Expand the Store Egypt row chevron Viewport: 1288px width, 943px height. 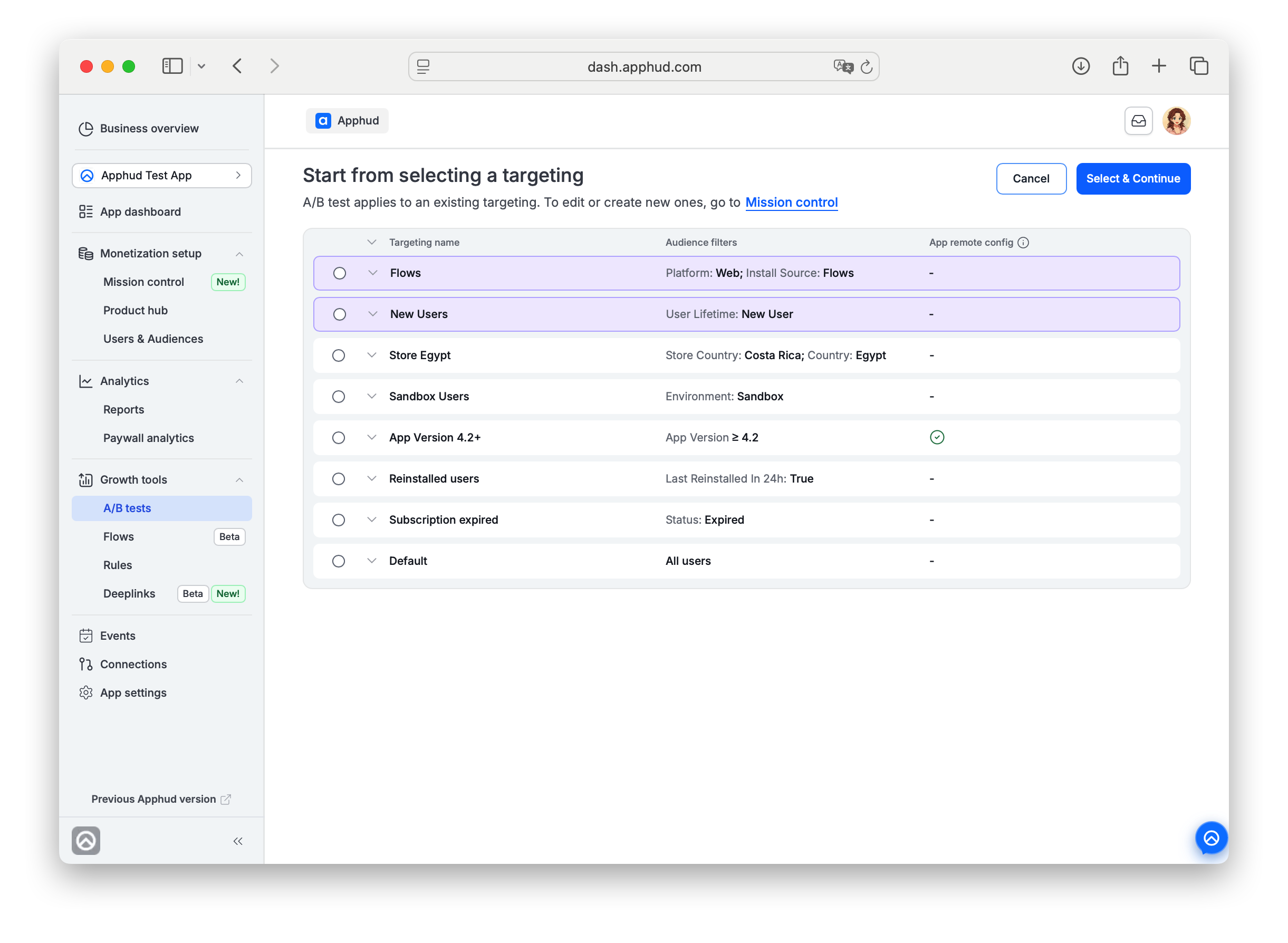click(x=372, y=355)
